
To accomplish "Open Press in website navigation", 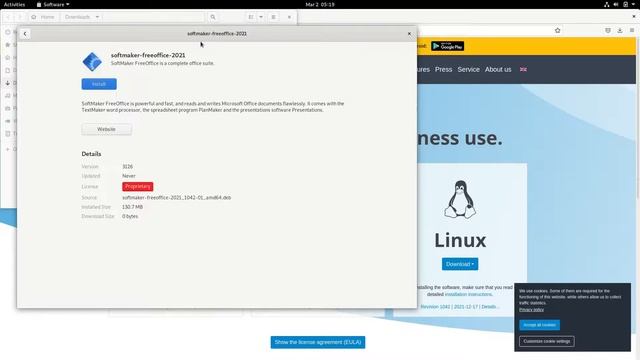I will 443,69.
